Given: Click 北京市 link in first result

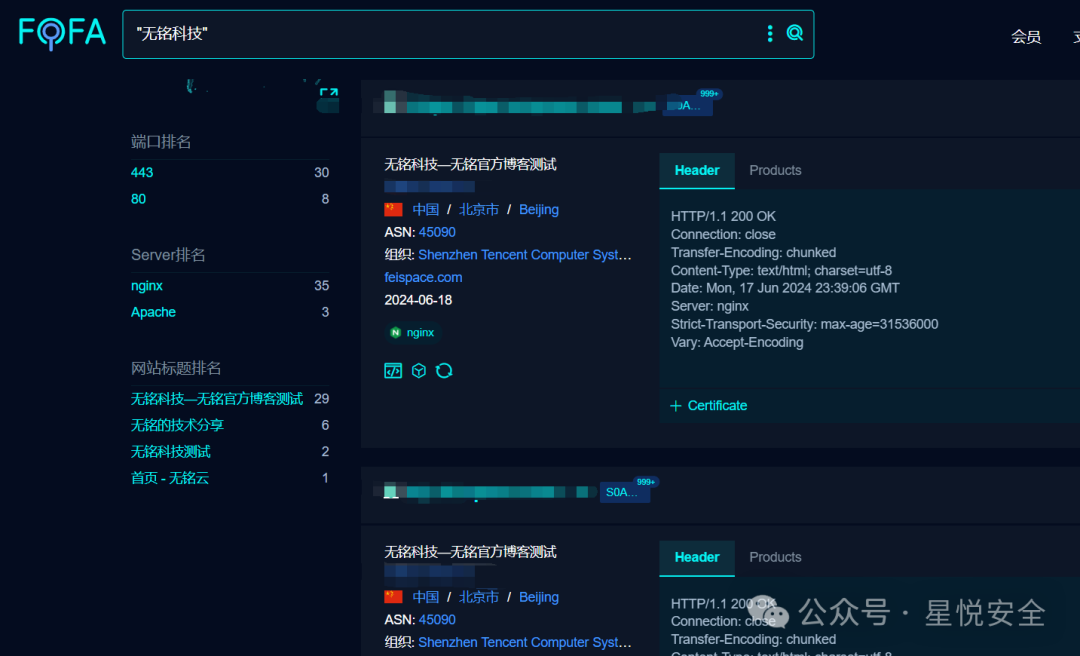Looking at the screenshot, I should (x=479, y=209).
